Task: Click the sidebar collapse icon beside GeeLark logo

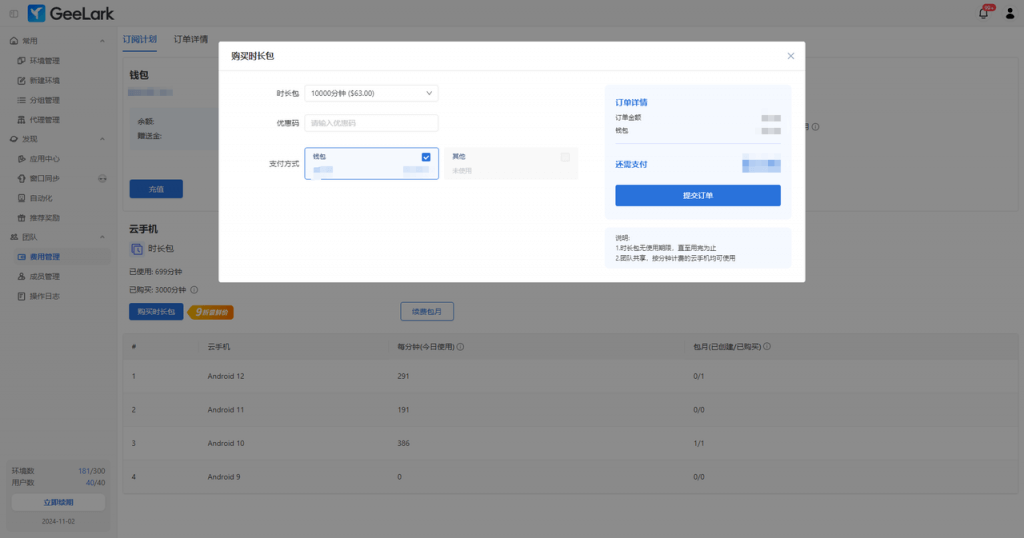Action: pos(13,13)
